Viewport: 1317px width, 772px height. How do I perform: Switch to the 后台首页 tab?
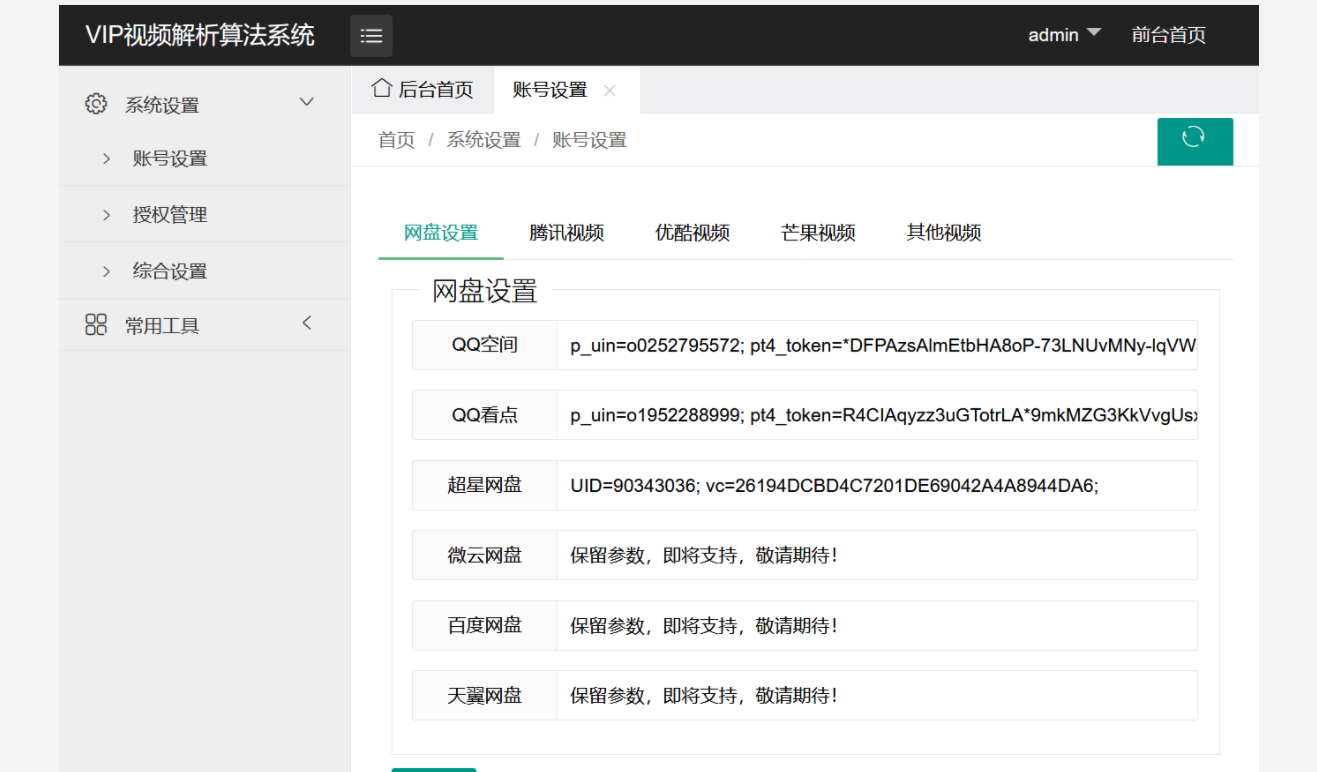point(423,90)
